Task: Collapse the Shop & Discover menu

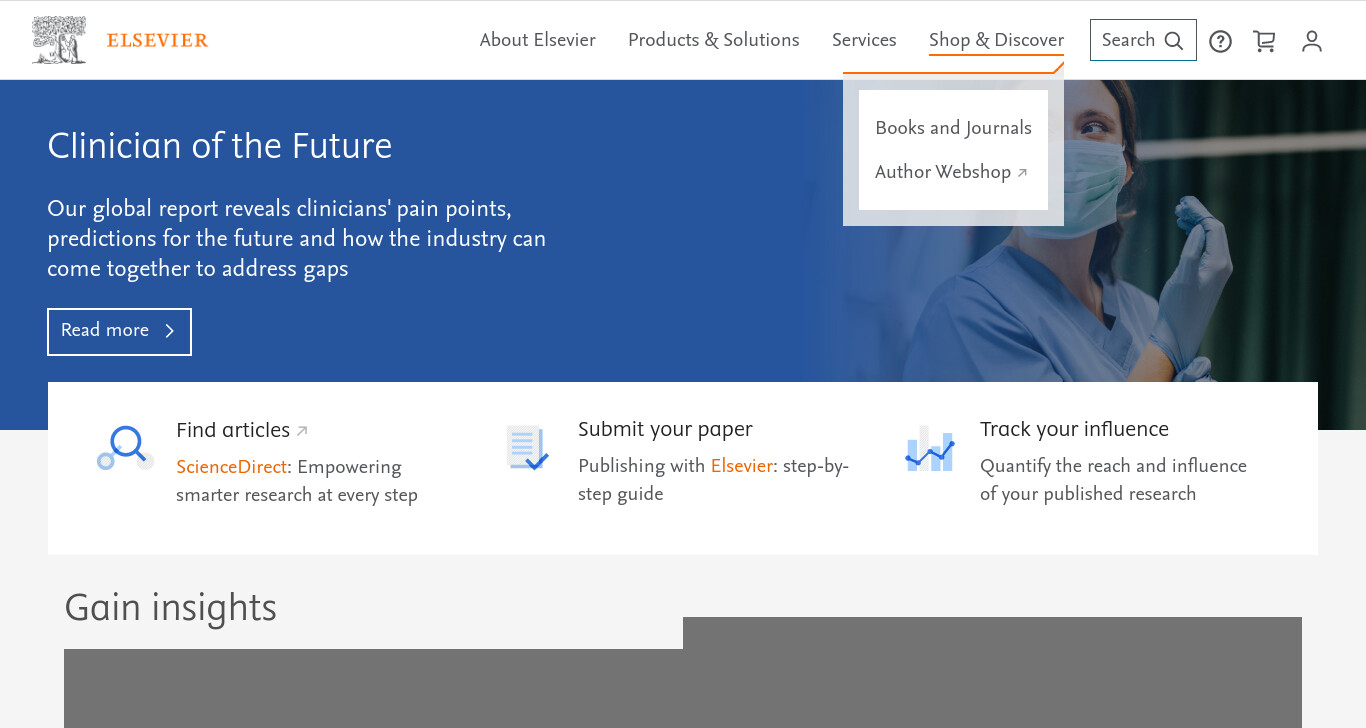Action: coord(996,40)
